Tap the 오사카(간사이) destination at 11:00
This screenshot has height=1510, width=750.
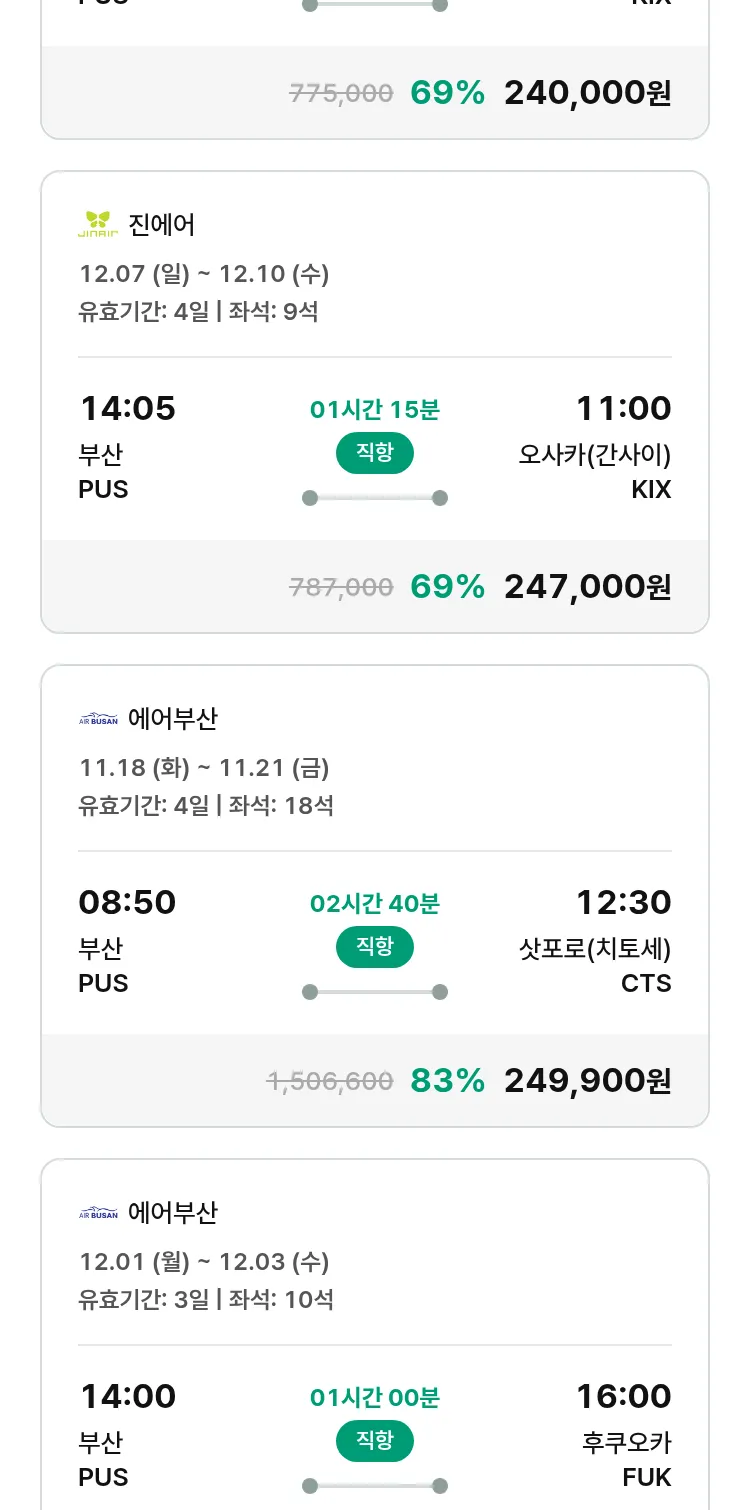(x=594, y=455)
